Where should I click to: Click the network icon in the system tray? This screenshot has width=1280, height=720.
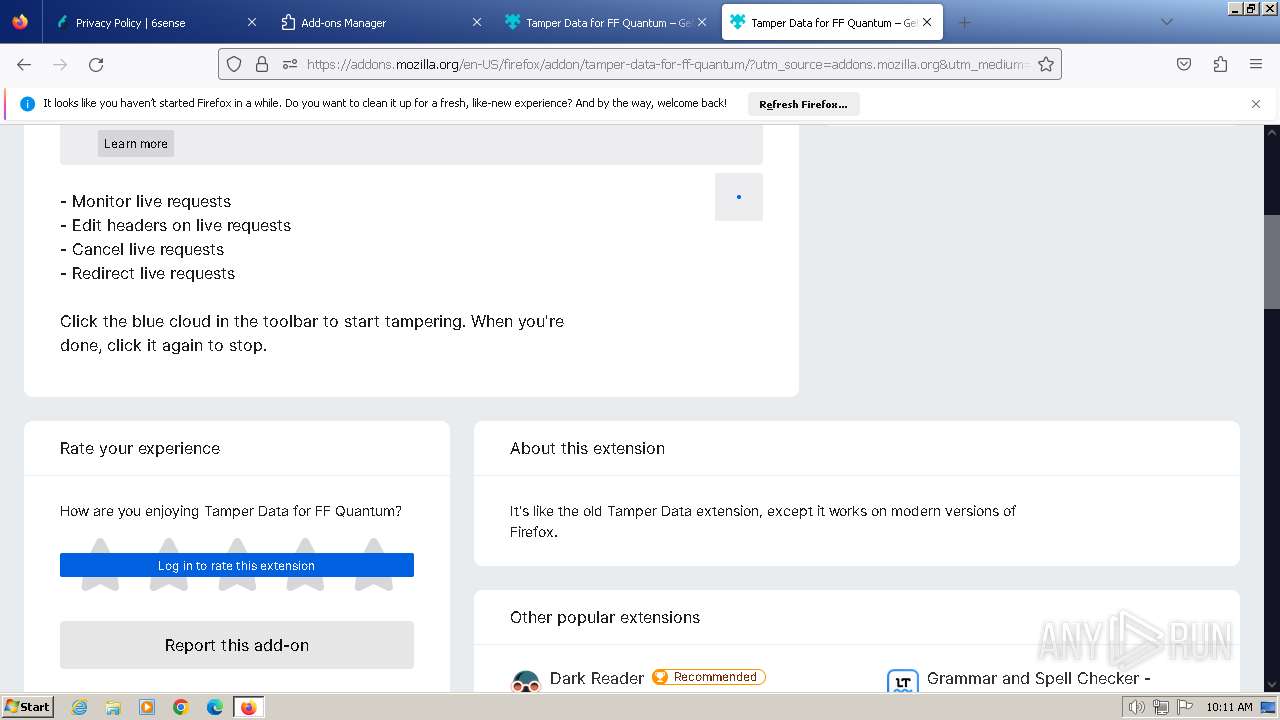(x=1161, y=707)
